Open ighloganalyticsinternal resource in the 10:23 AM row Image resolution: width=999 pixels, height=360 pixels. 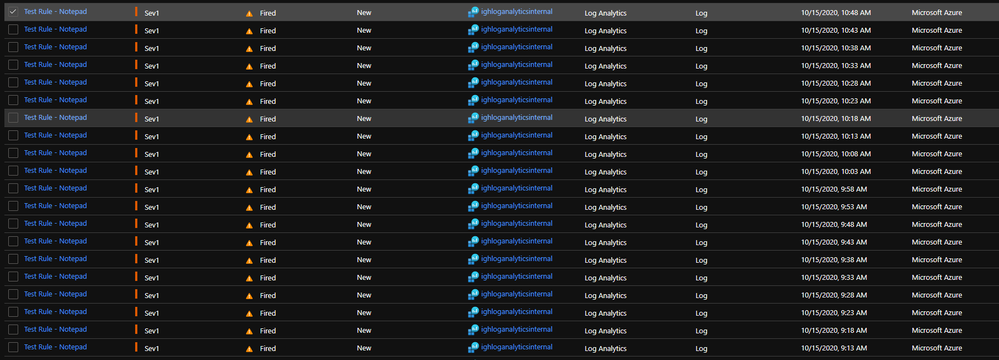pyautogui.click(x=516, y=100)
